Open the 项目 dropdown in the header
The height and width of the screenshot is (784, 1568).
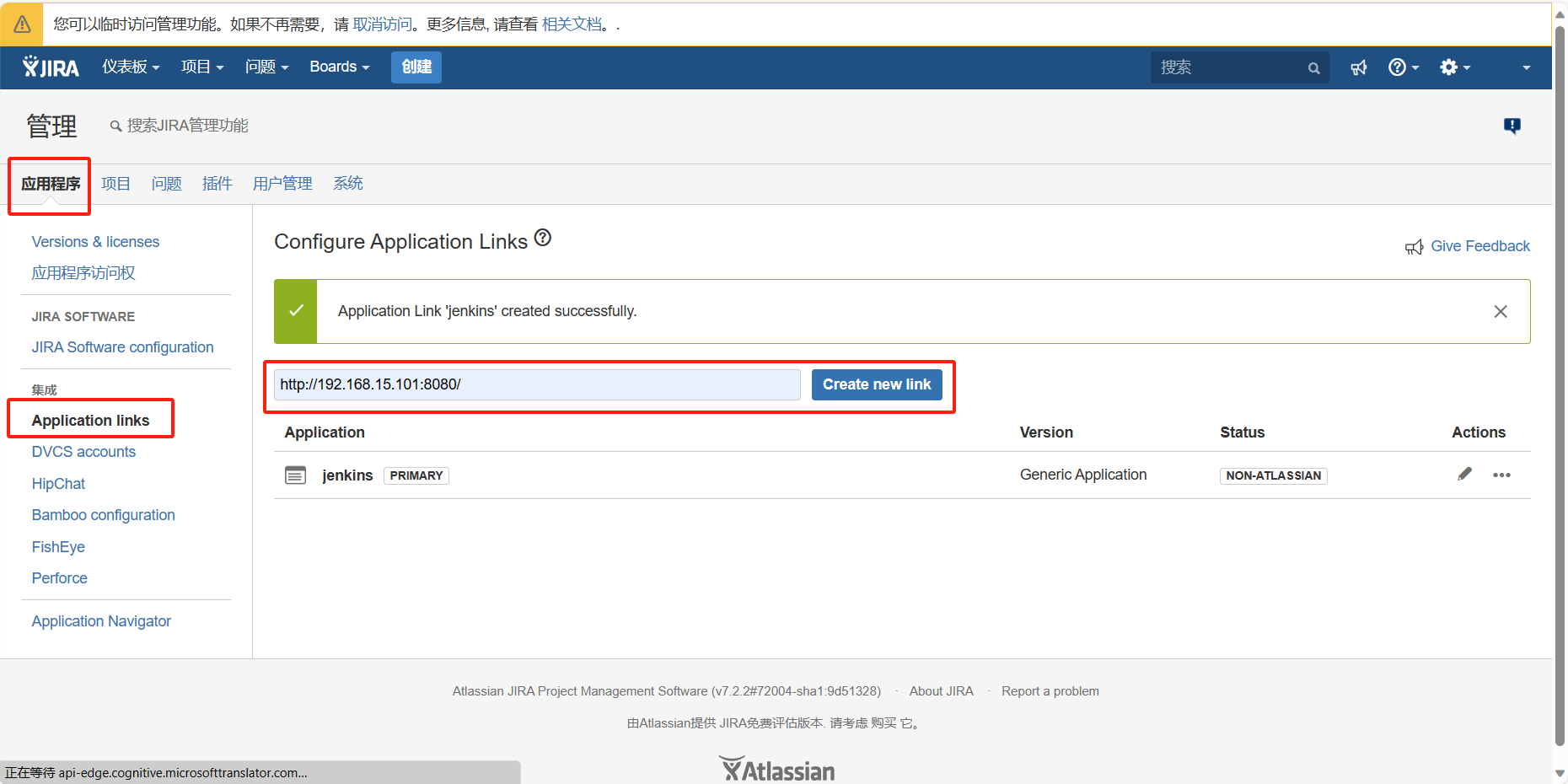click(x=202, y=67)
